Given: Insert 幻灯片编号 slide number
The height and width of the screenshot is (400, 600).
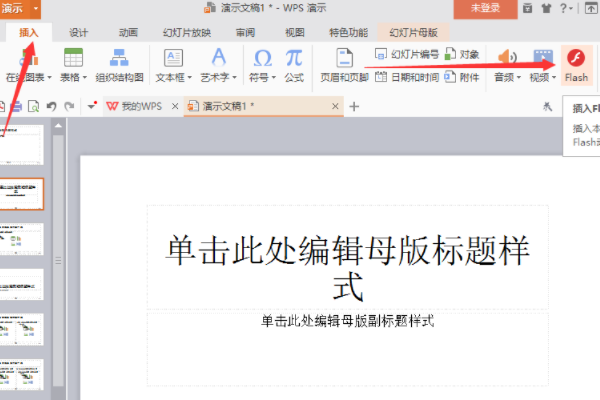Looking at the screenshot, I should [407, 54].
